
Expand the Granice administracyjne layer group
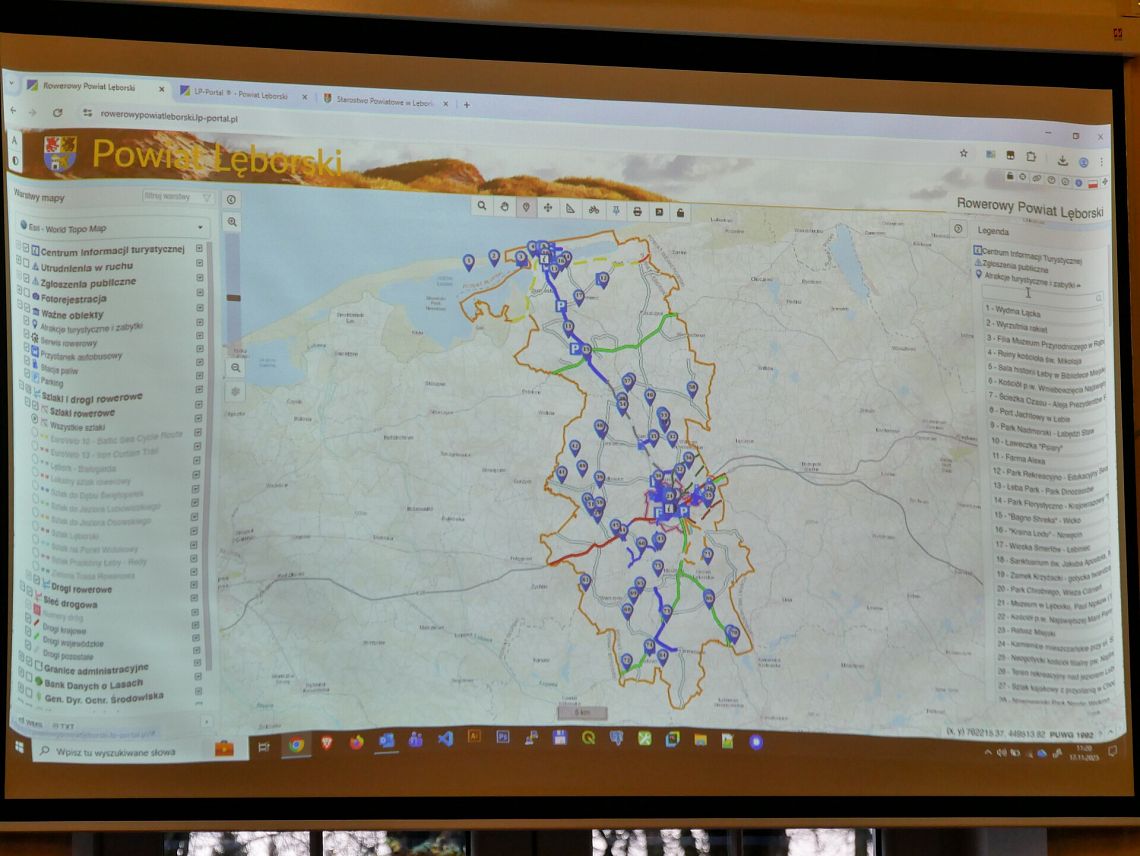20,666
